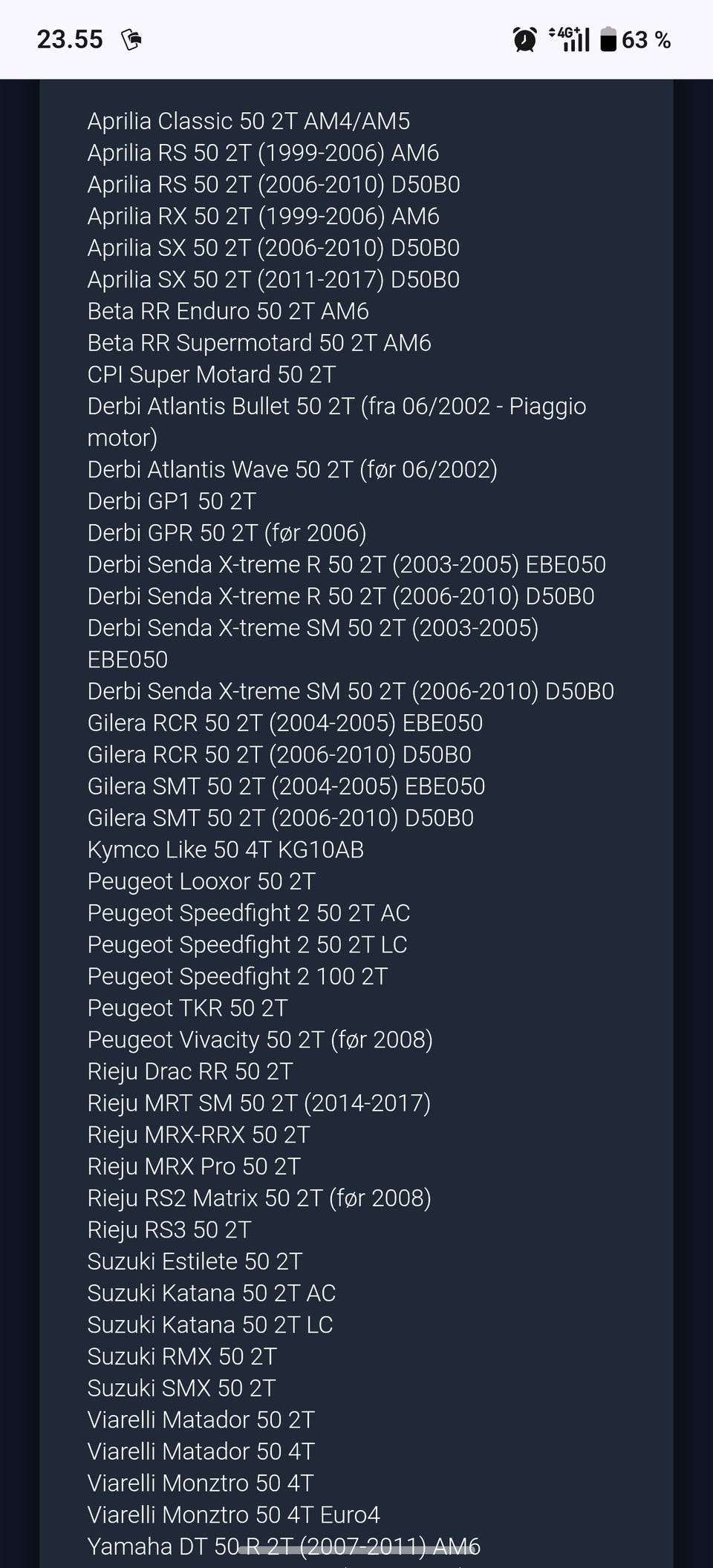Select Peugeot Speedfight 2 100 2T
Image resolution: width=713 pixels, height=1568 pixels.
[238, 976]
